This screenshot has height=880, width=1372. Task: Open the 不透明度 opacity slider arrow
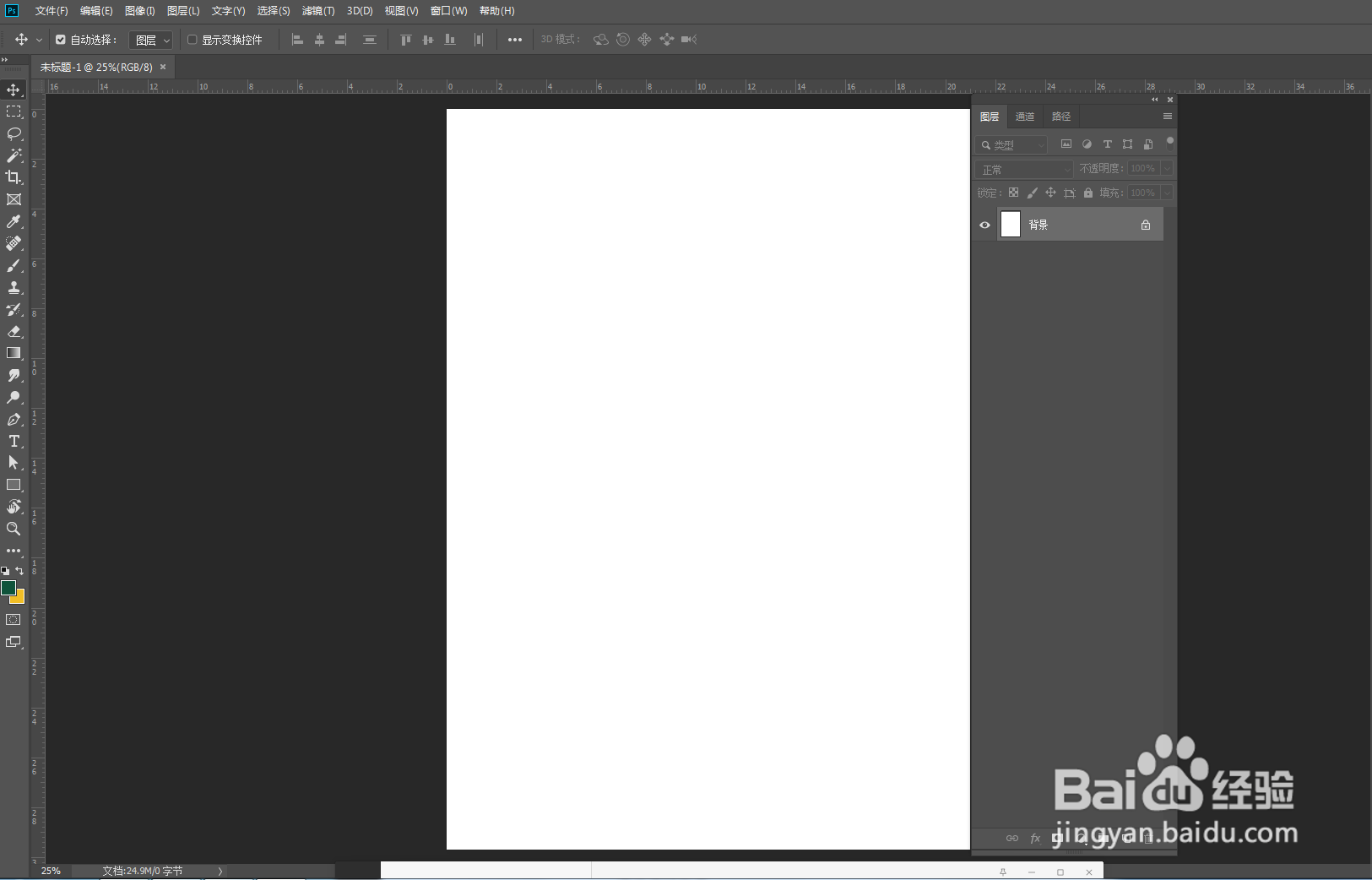1167,168
